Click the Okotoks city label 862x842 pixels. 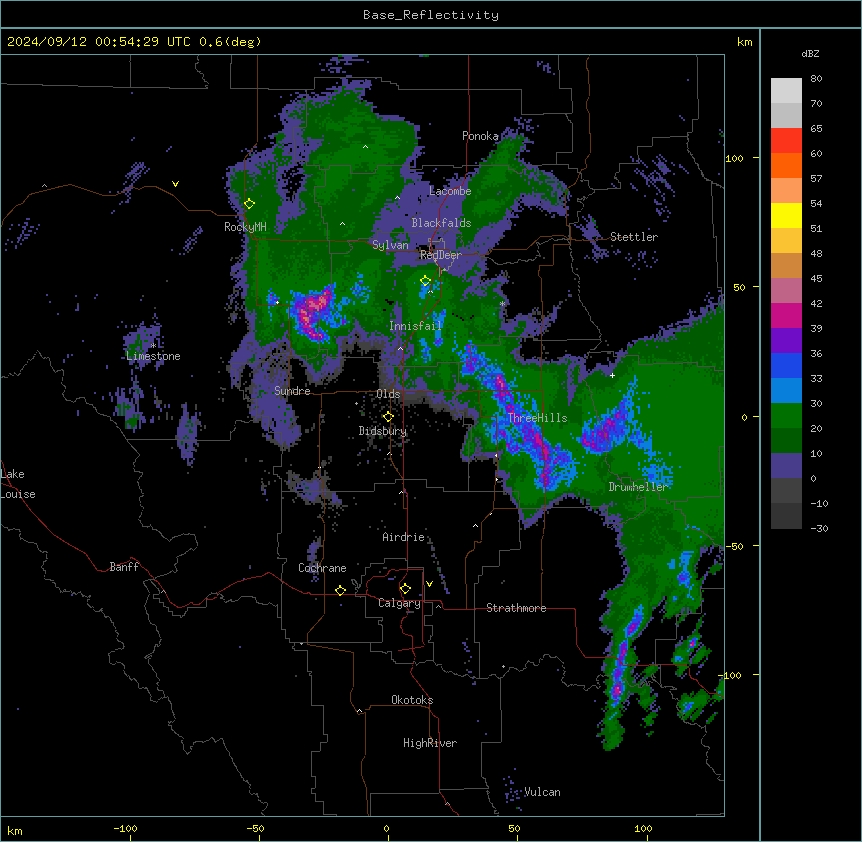pos(412,700)
